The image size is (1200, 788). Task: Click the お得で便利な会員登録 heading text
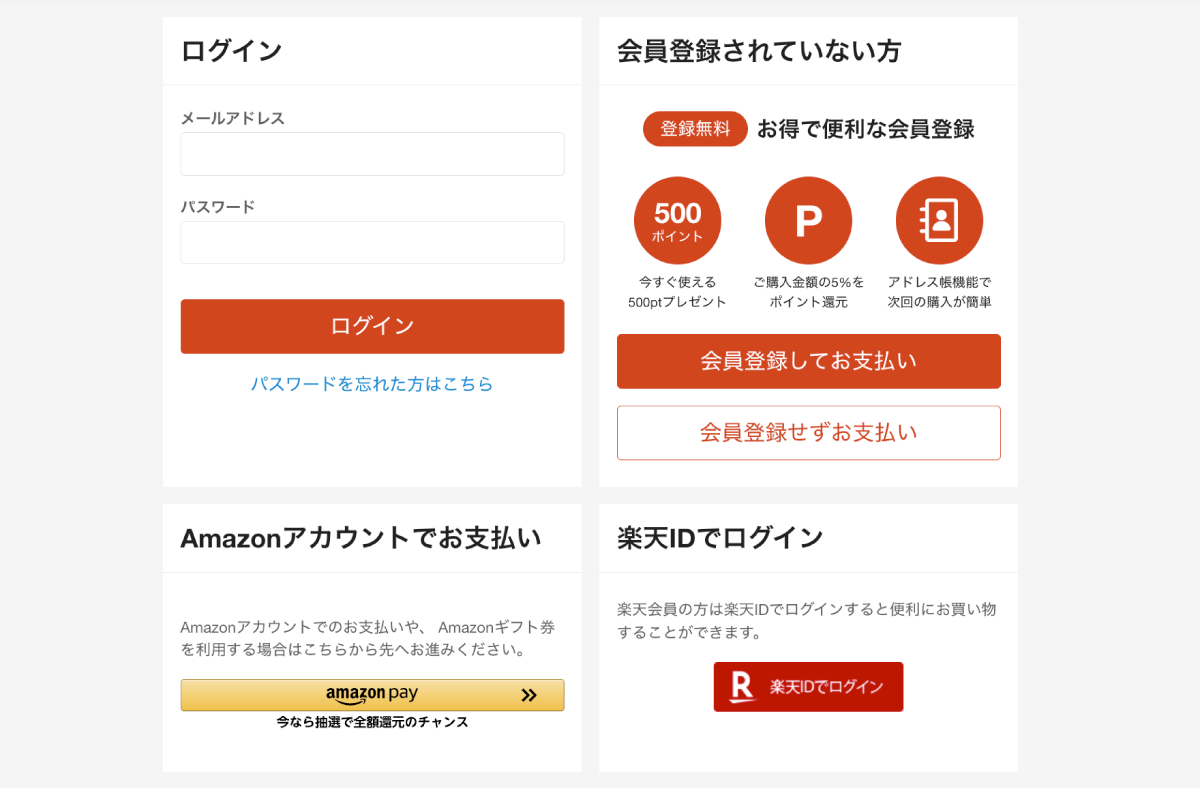click(865, 129)
